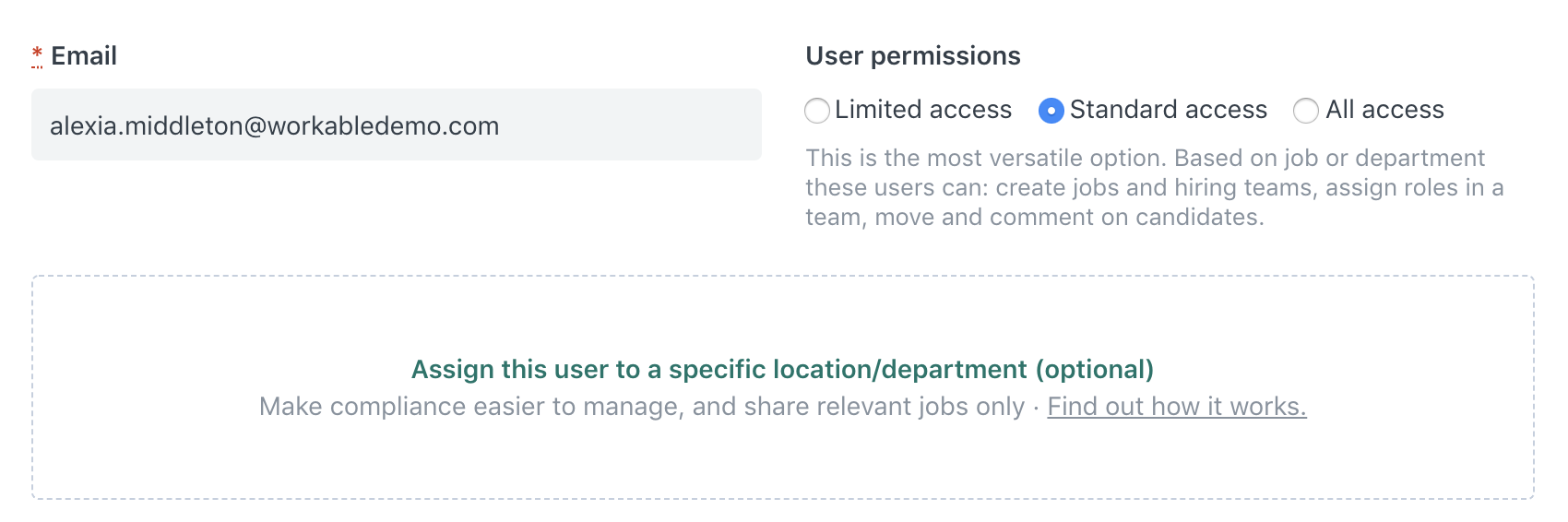The height and width of the screenshot is (522, 1568).
Task: Click the Email field label
Action: [84, 56]
